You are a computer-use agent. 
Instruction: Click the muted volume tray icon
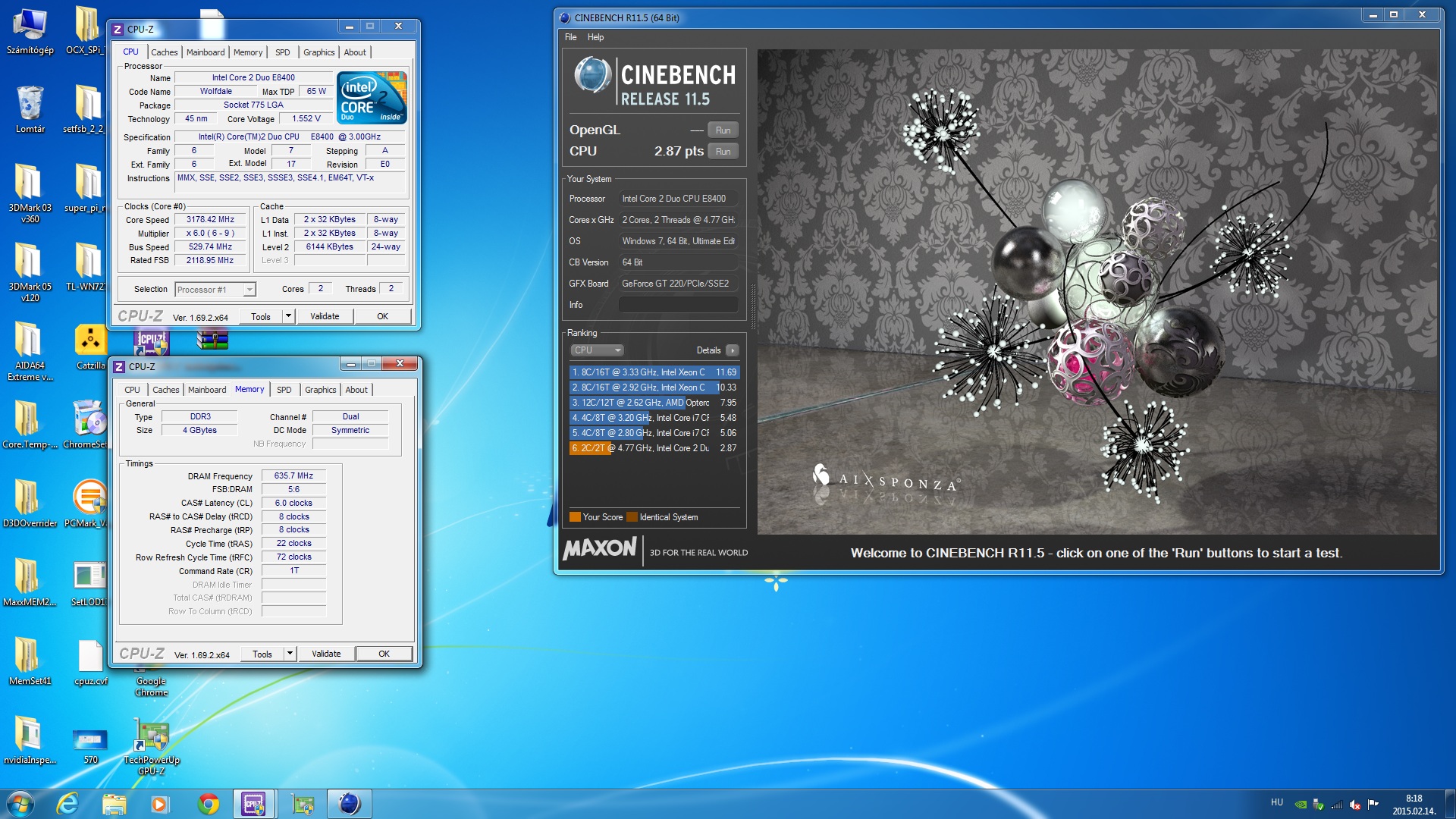tap(1354, 805)
